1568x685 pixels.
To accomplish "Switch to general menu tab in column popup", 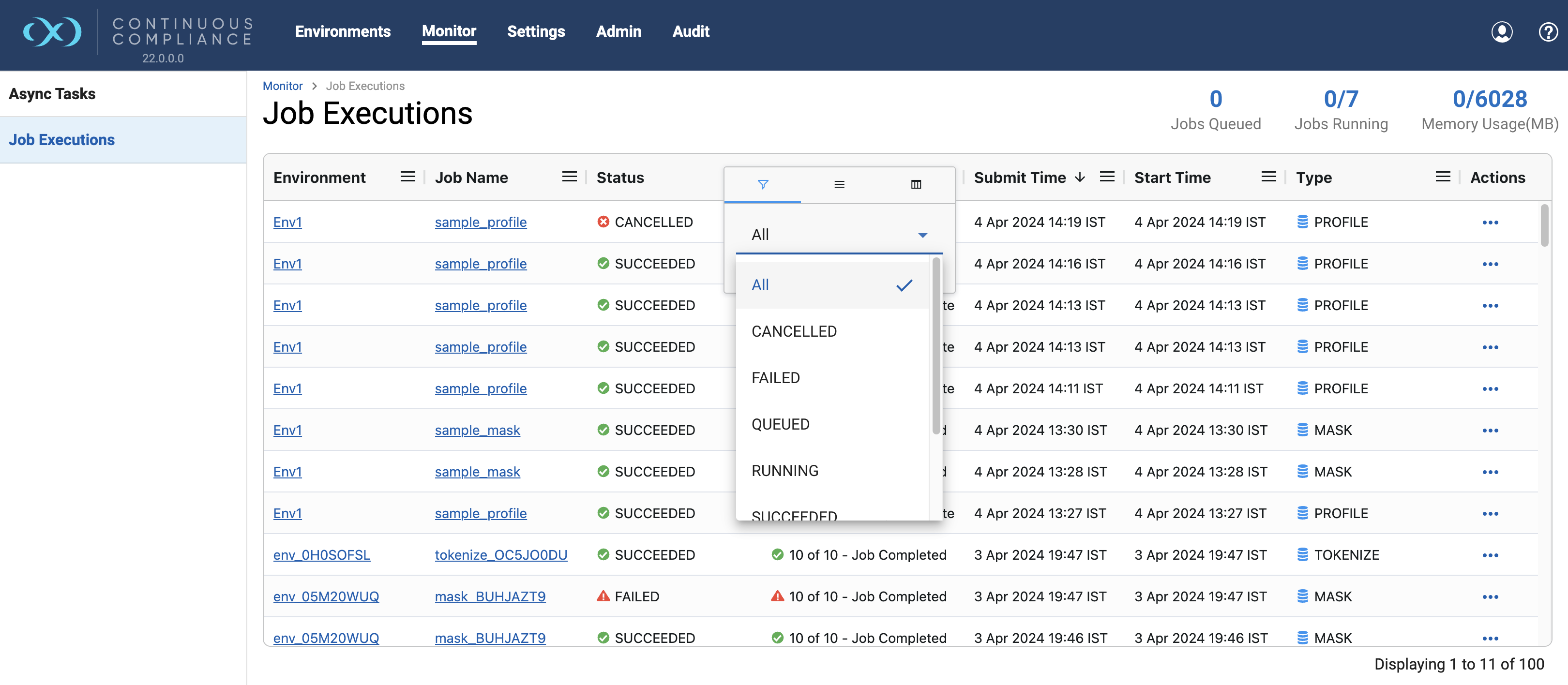I will tap(839, 184).
